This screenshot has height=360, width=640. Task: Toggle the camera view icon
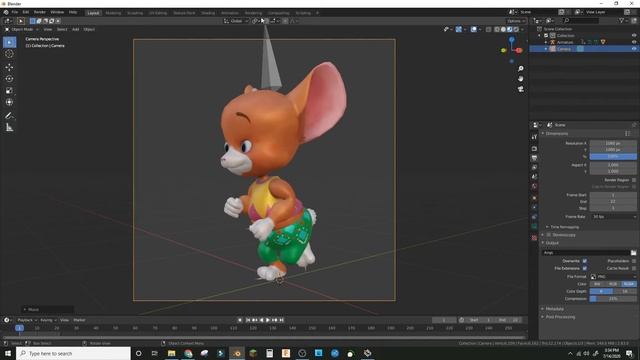coord(520,89)
